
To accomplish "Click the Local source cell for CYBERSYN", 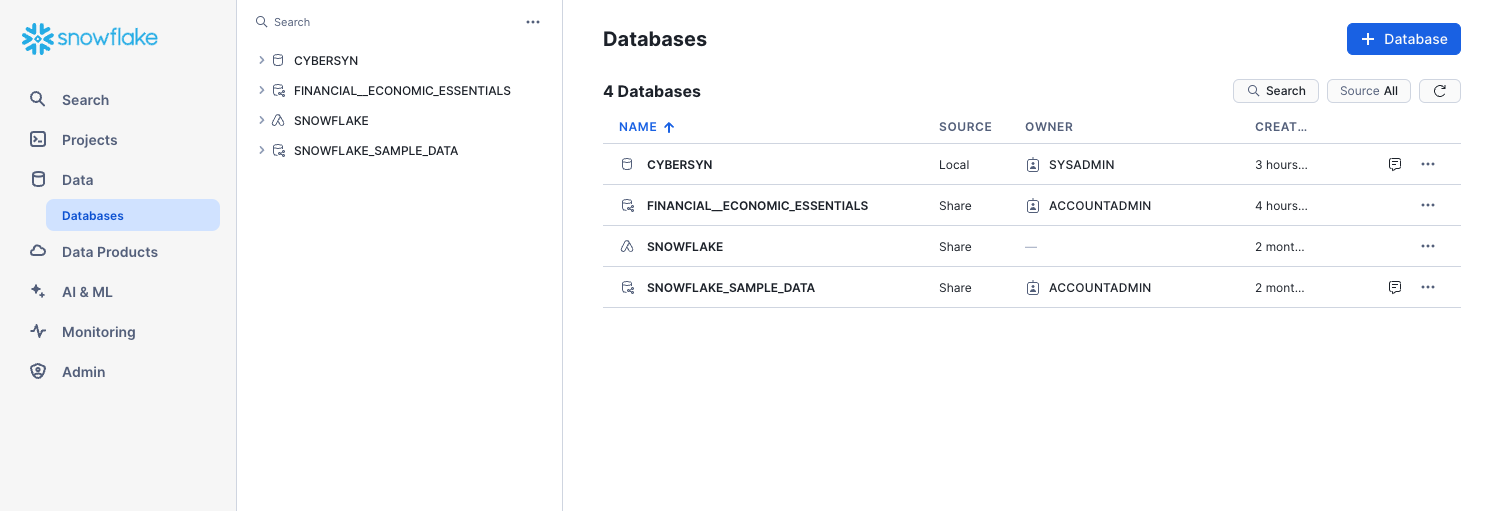I will [954, 165].
